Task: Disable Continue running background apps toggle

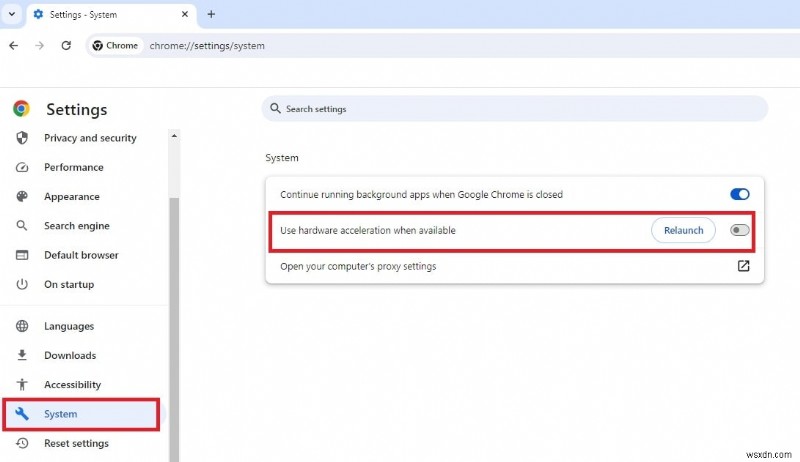Action: pyautogui.click(x=739, y=194)
